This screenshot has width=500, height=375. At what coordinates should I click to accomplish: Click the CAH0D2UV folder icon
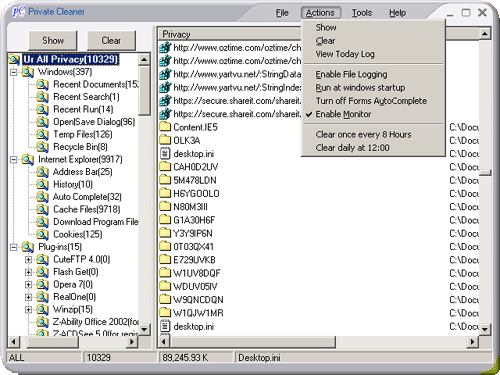165,167
